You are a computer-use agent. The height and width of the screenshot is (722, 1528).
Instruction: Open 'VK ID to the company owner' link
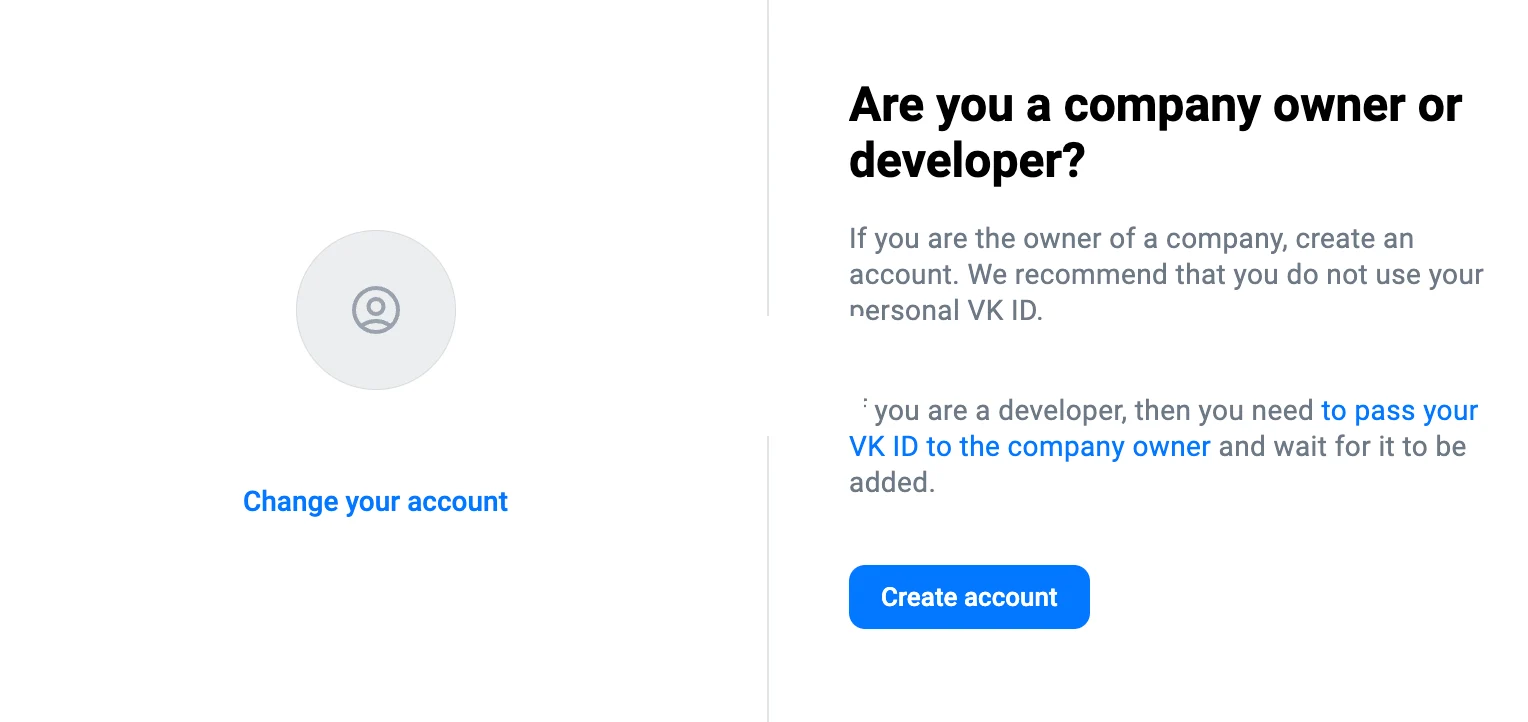coord(1030,446)
